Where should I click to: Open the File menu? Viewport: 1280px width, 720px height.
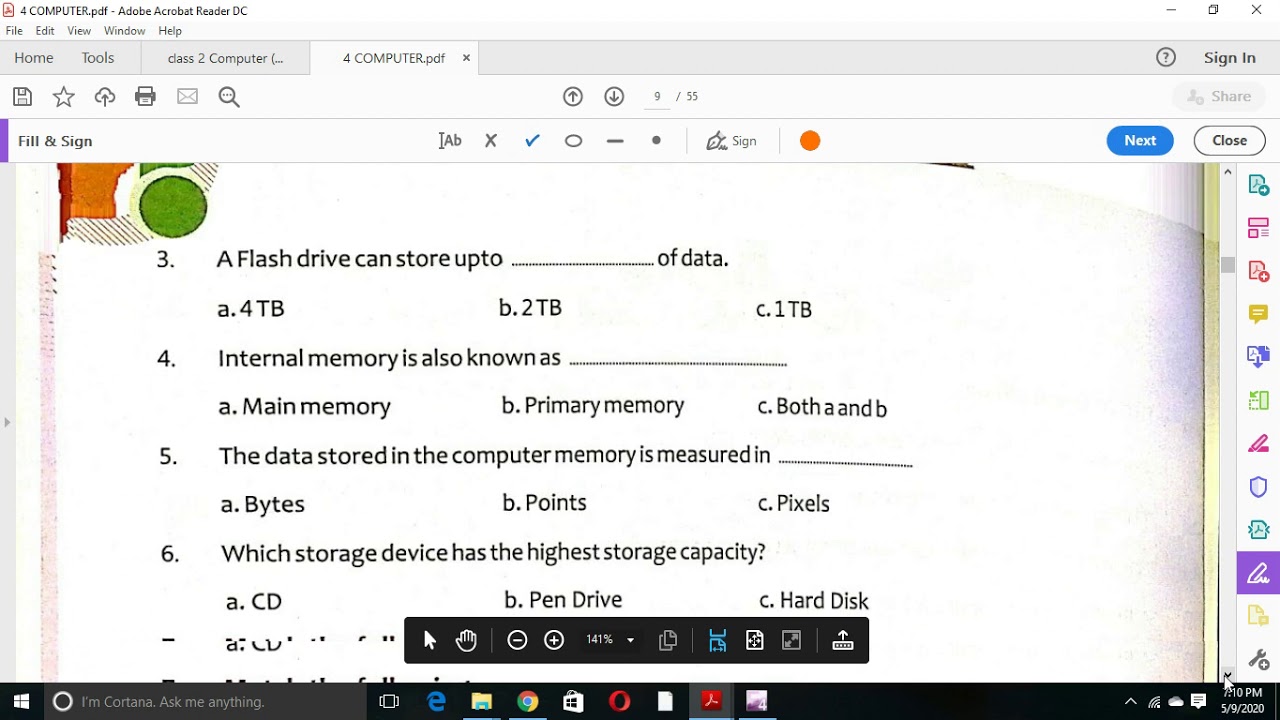coord(14,31)
